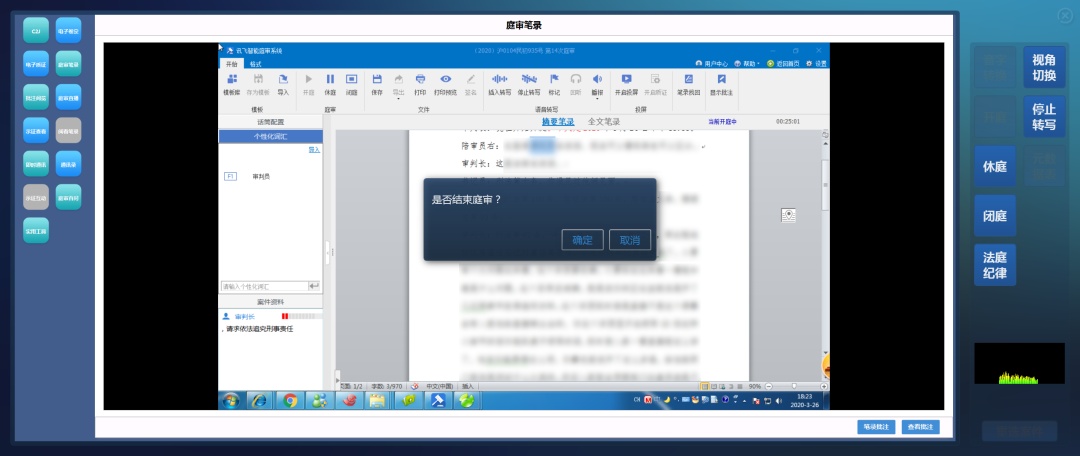This screenshot has width=1080, height=456.
Task: Click the 停止转写 icon in the ribbon
Action: (x=530, y=79)
